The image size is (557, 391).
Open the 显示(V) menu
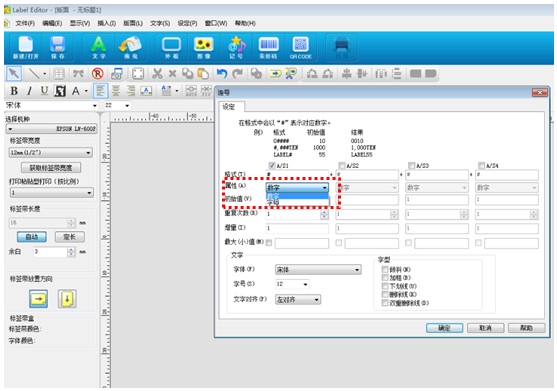click(x=80, y=23)
